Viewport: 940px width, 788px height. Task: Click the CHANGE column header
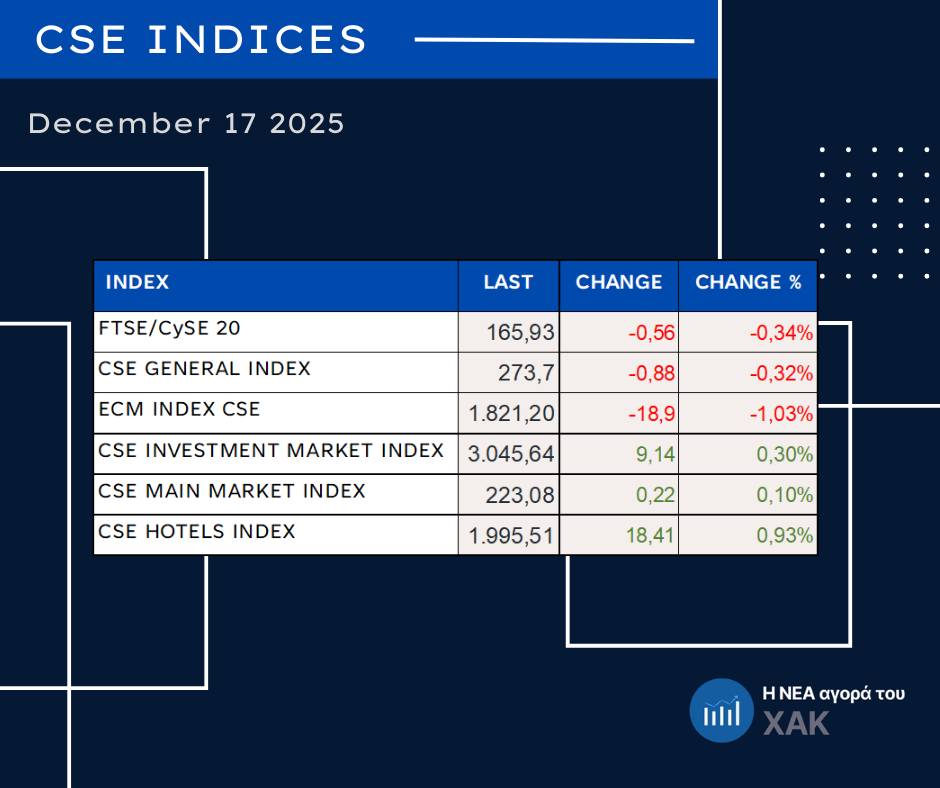pyautogui.click(x=619, y=282)
